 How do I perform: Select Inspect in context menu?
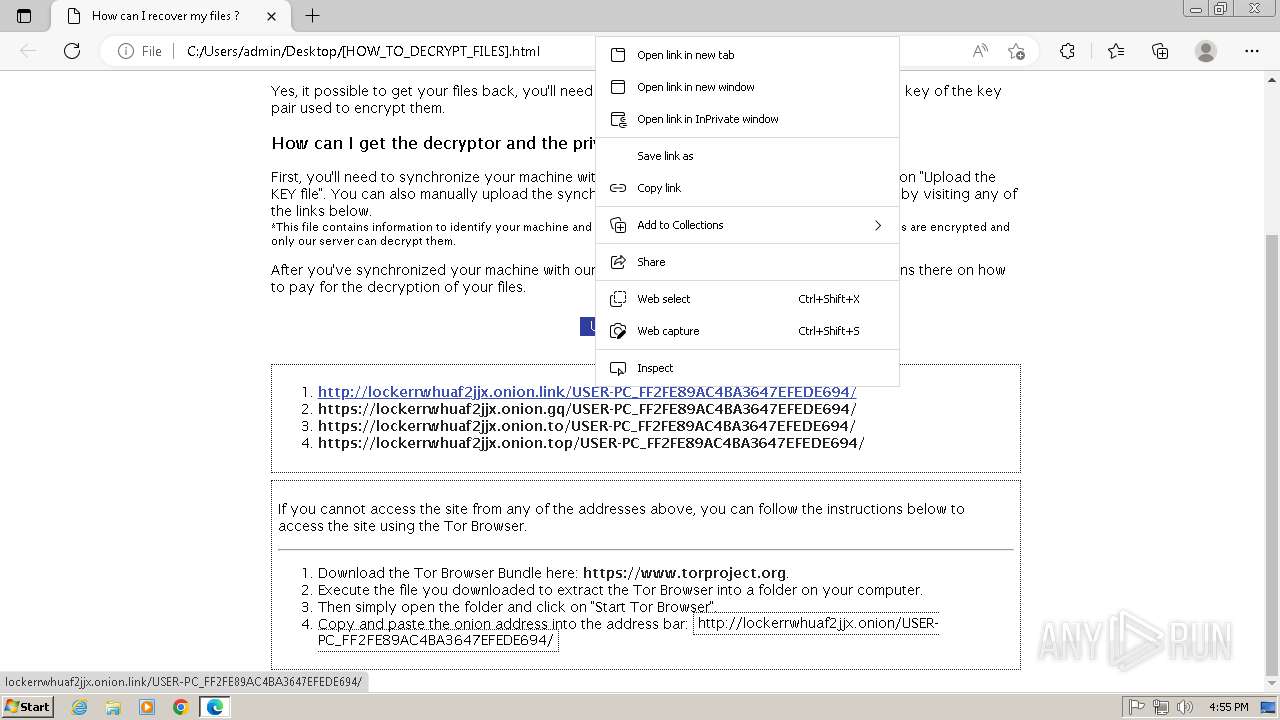[747, 368]
